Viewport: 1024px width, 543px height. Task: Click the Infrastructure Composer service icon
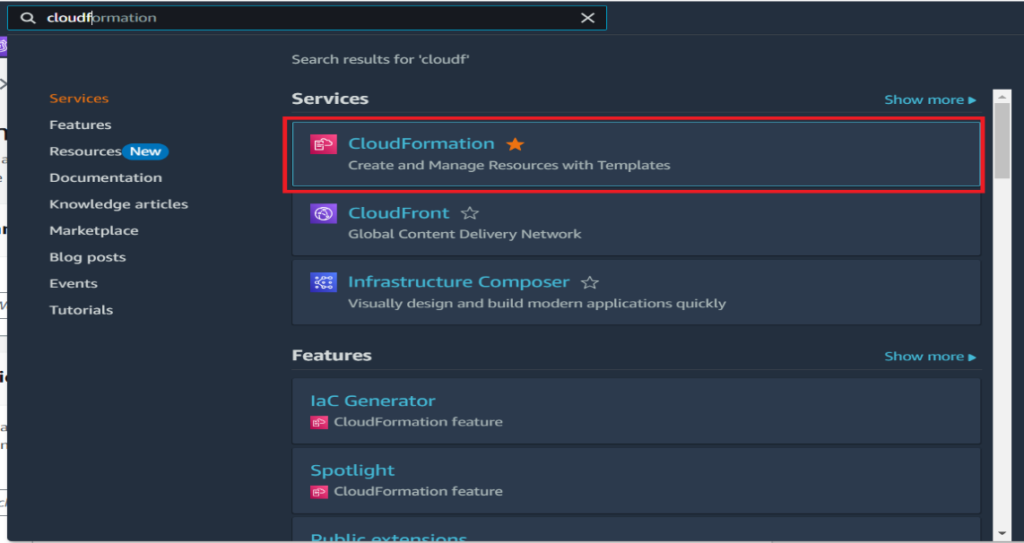tap(323, 283)
